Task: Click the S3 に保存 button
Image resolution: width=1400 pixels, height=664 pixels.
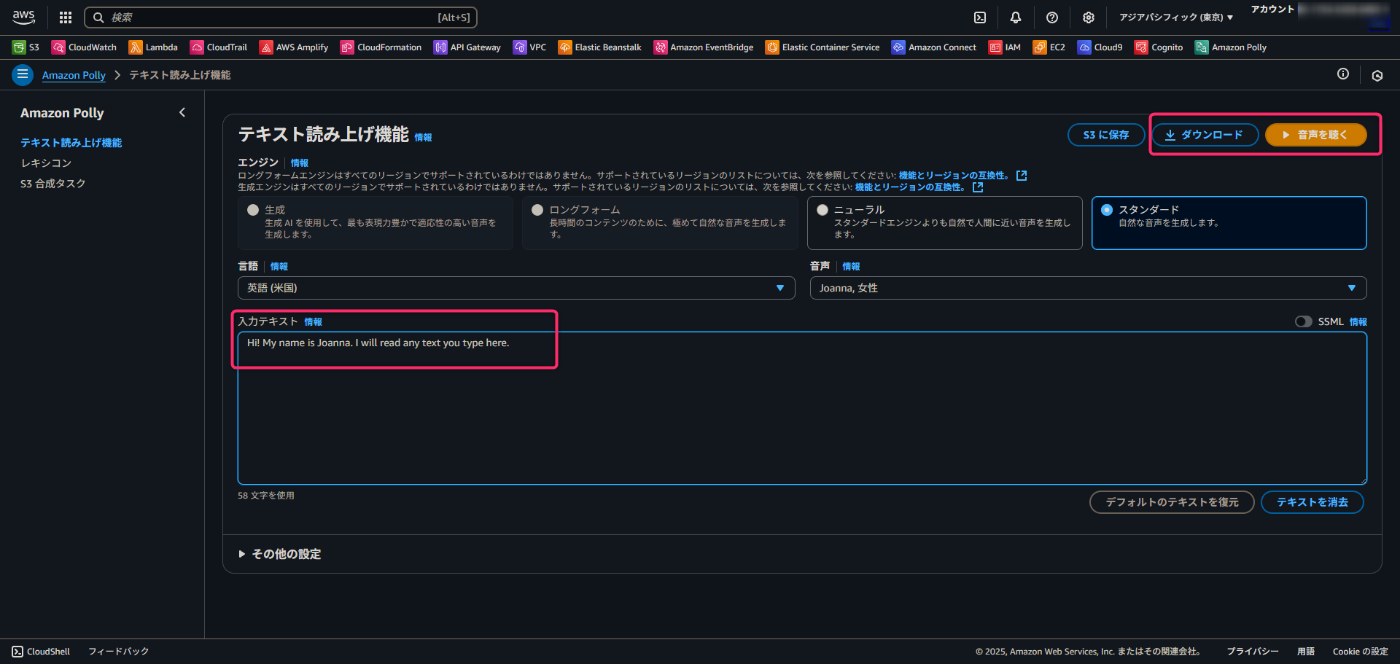Action: pyautogui.click(x=1106, y=135)
